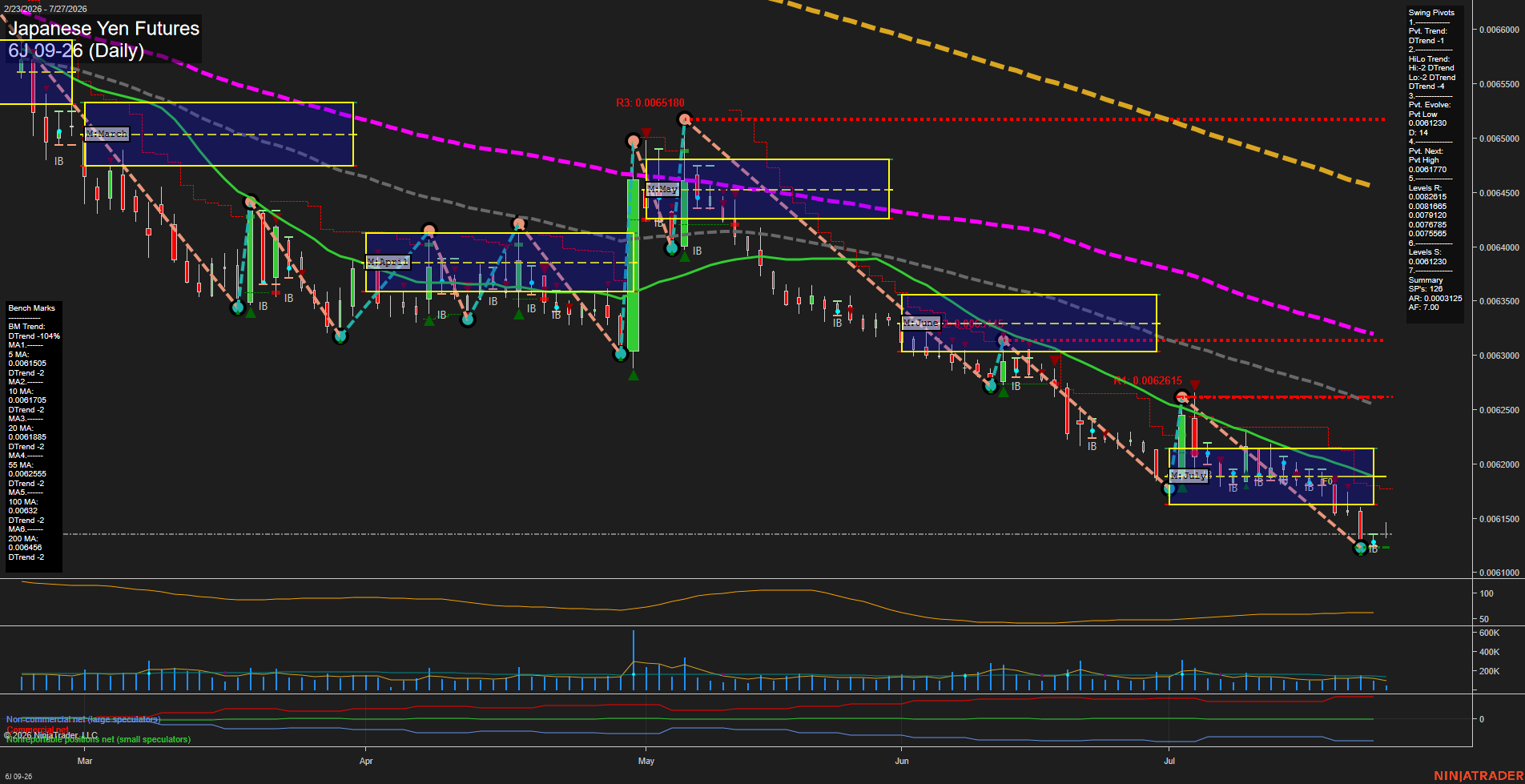Click the 'R1: 0.0062615' resistance label

click(x=1148, y=380)
